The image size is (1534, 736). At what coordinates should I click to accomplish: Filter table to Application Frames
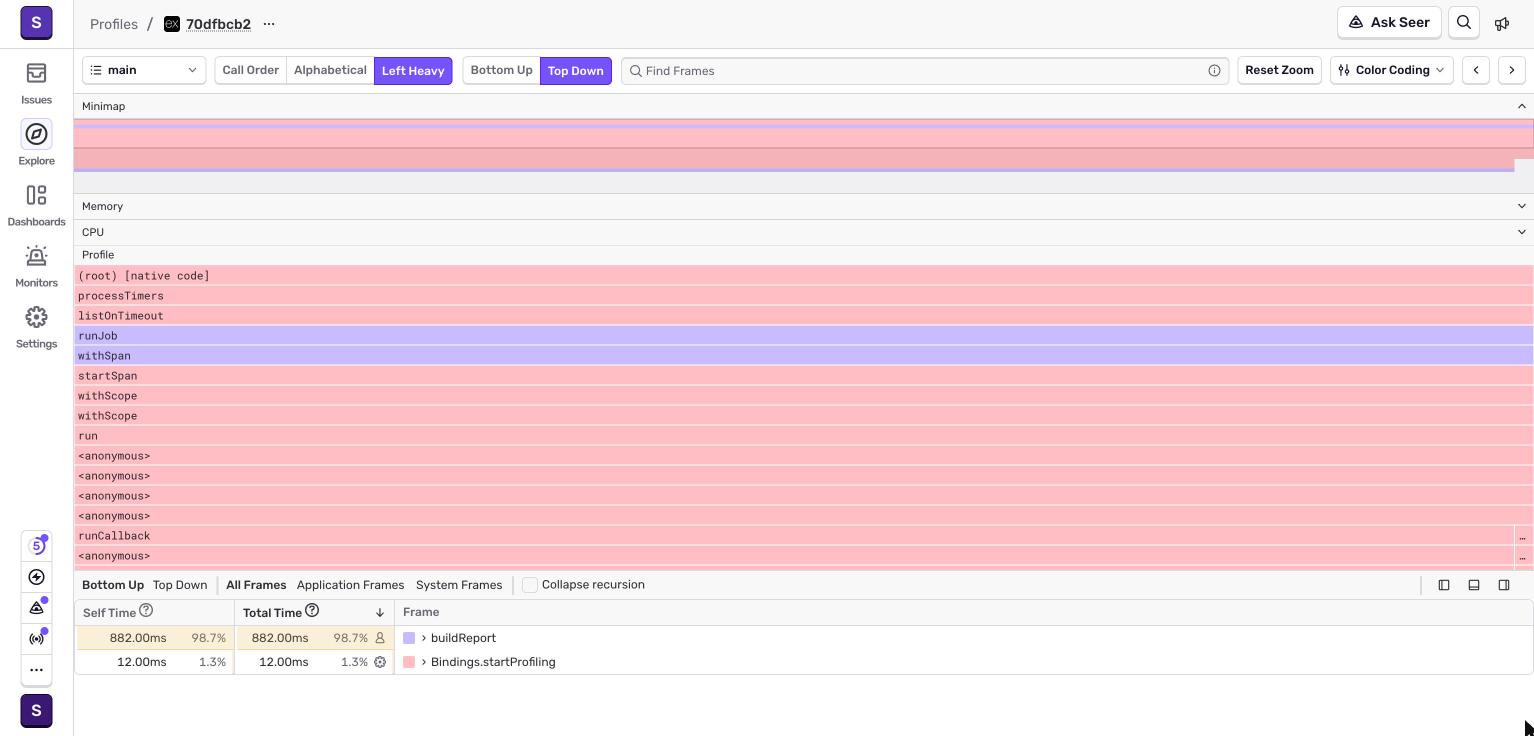pos(350,585)
